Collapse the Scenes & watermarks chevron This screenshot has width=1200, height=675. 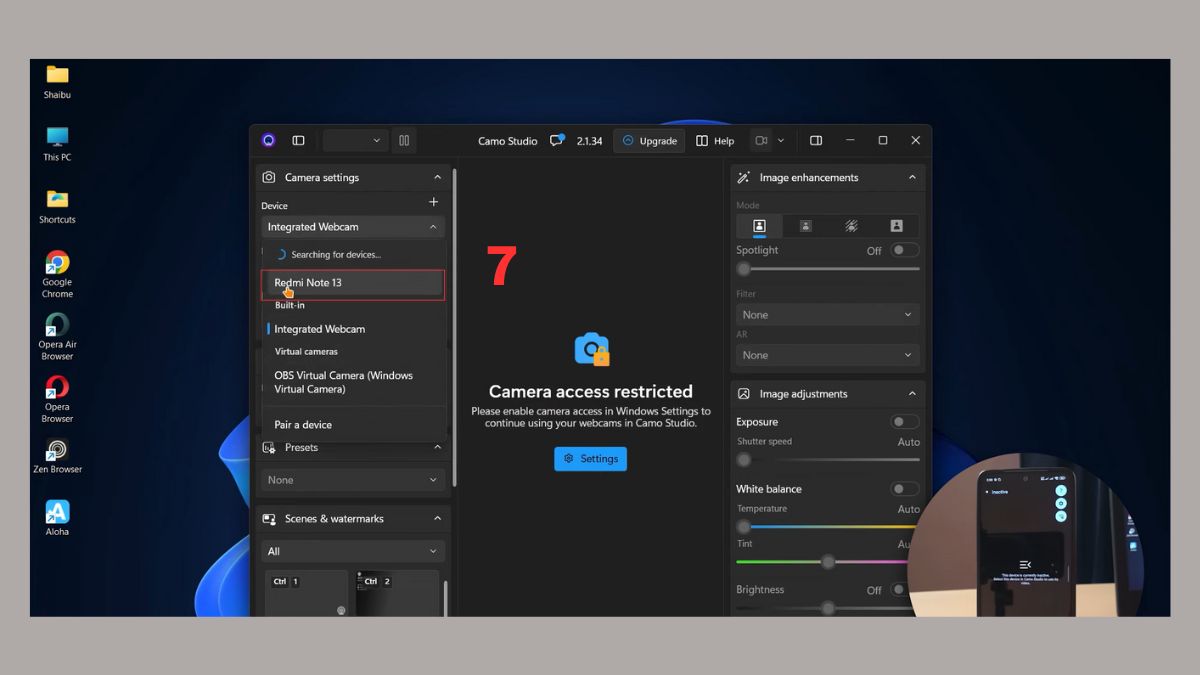[x=437, y=519]
